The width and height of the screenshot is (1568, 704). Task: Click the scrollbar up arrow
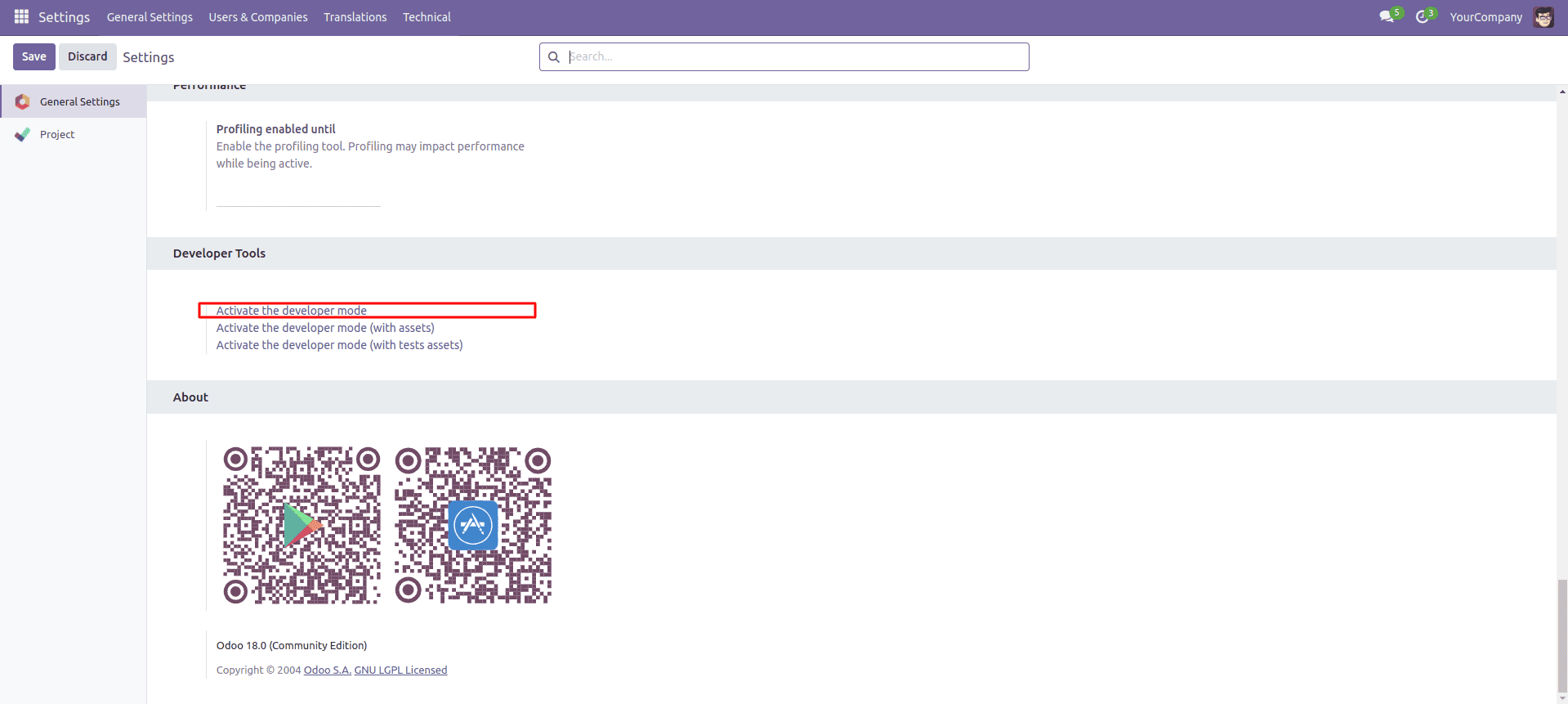pos(1562,91)
